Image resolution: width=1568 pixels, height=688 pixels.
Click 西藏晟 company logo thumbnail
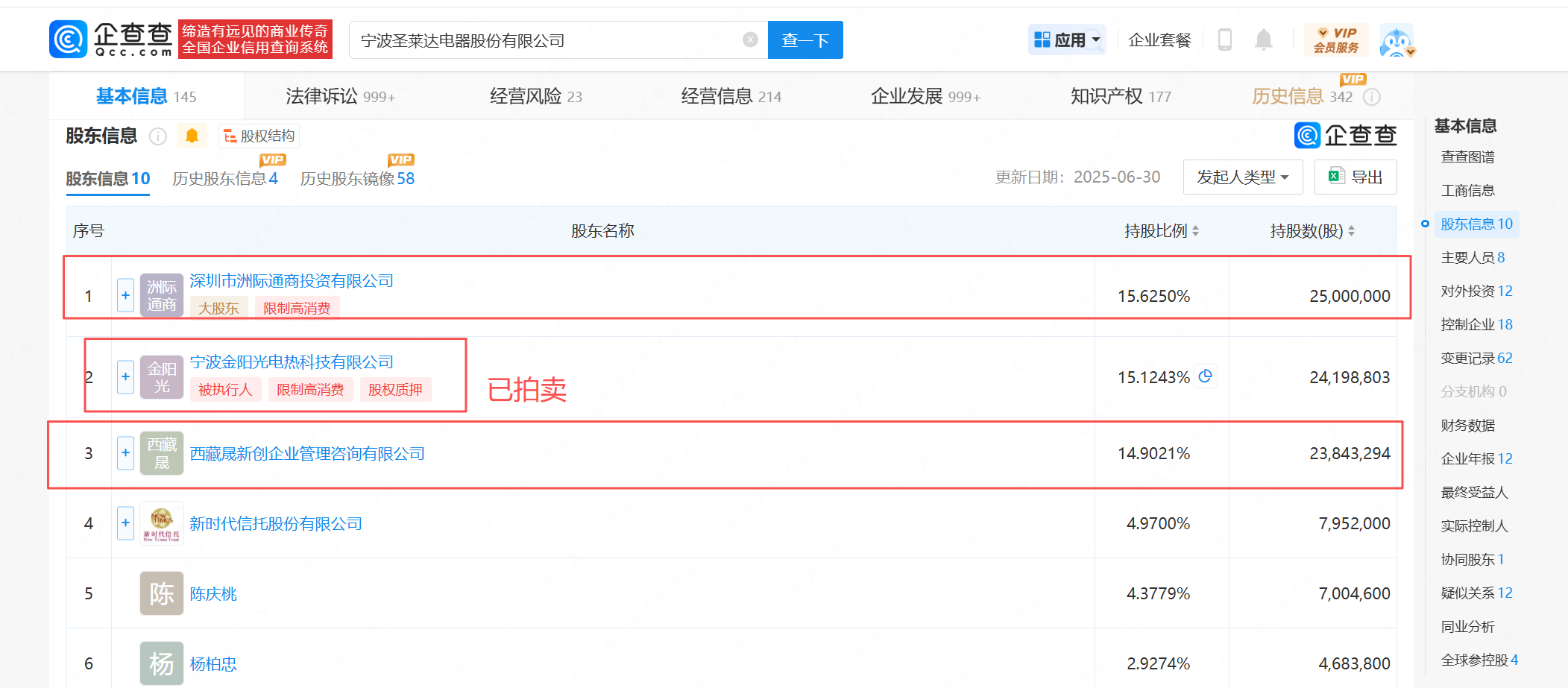(162, 453)
